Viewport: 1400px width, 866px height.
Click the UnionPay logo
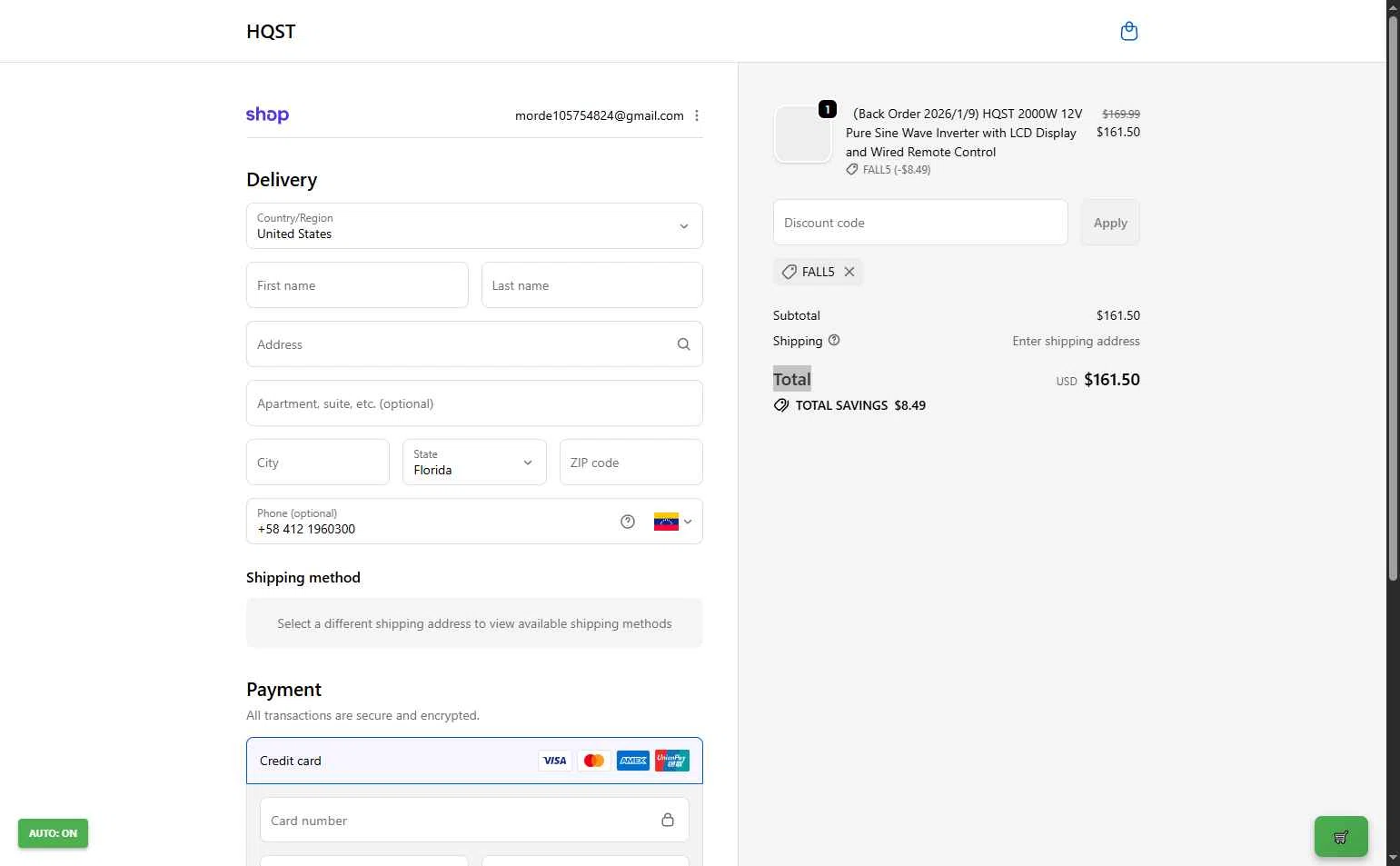point(672,761)
